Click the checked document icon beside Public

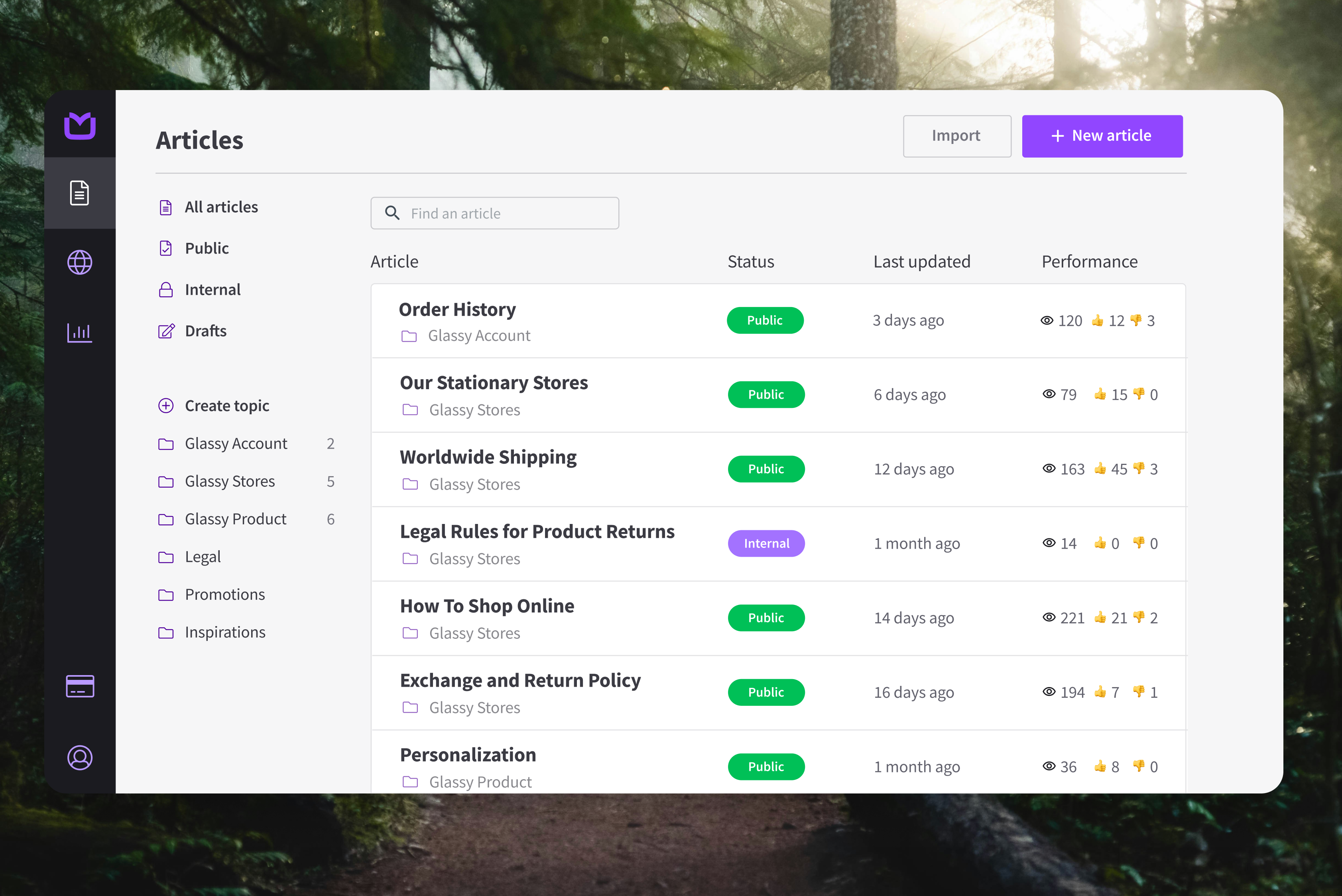click(166, 248)
